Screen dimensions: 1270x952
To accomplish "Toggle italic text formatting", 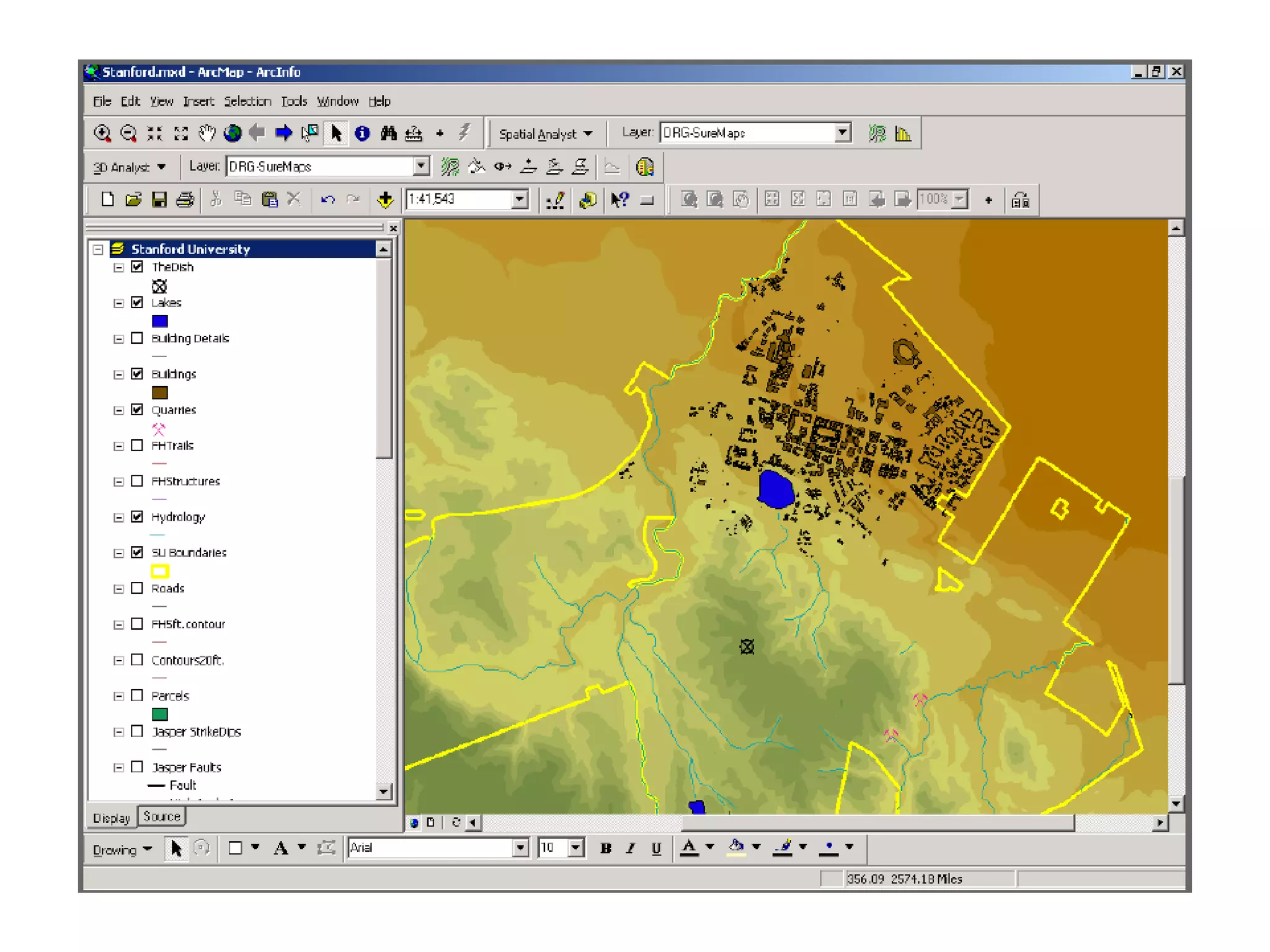I will [631, 848].
